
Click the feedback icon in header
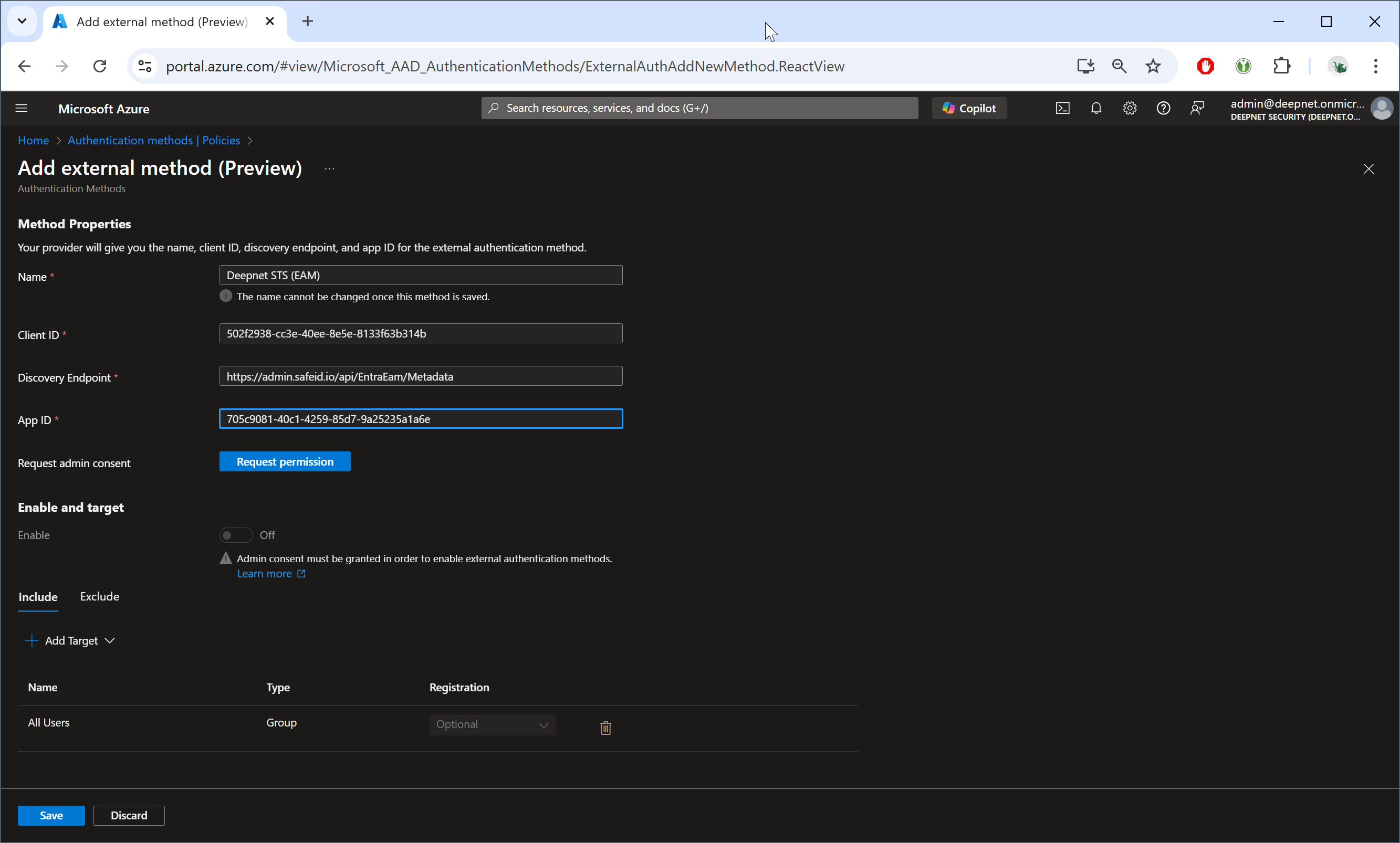click(1197, 108)
